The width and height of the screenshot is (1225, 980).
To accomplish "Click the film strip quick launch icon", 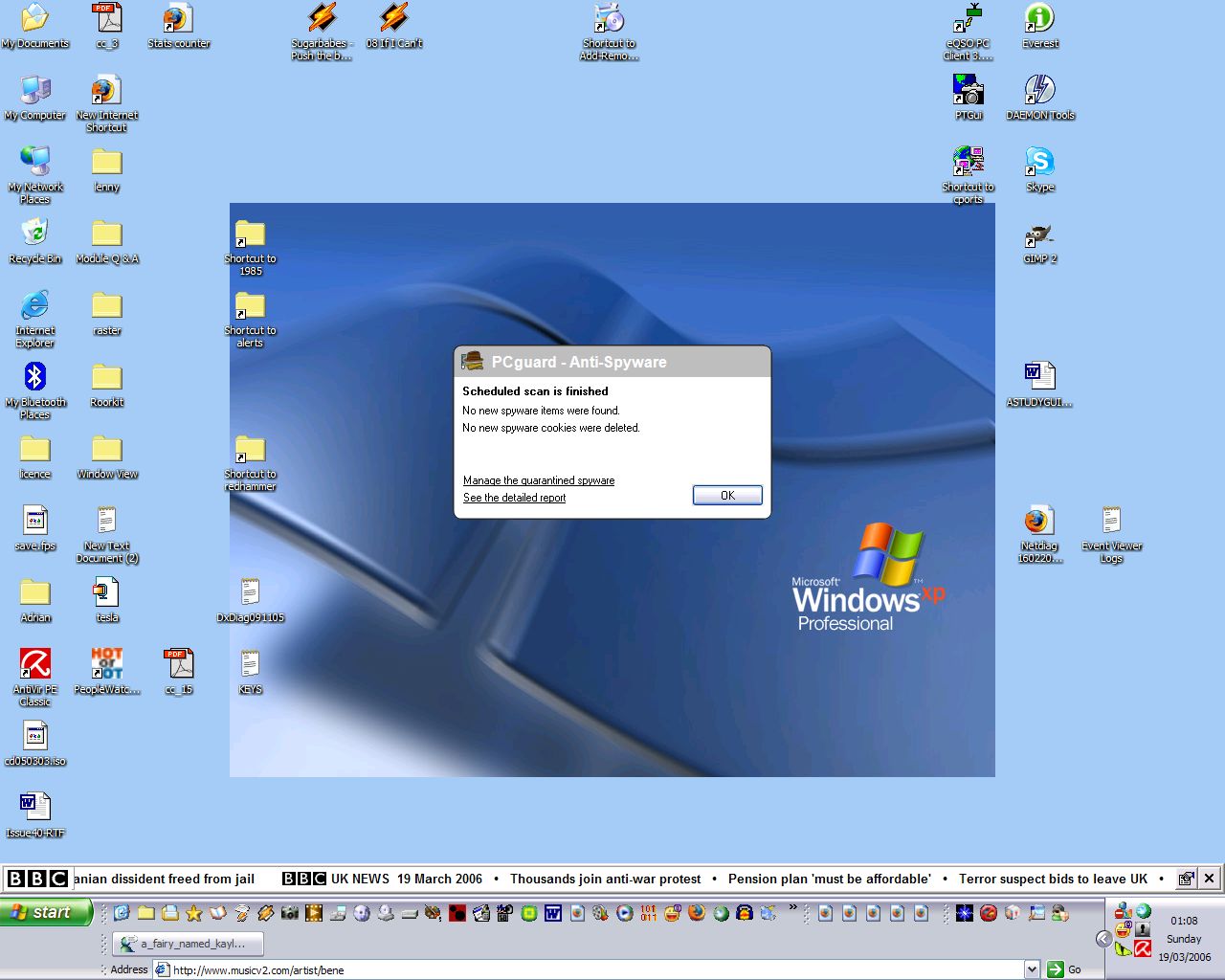I will pyautogui.click(x=314, y=913).
